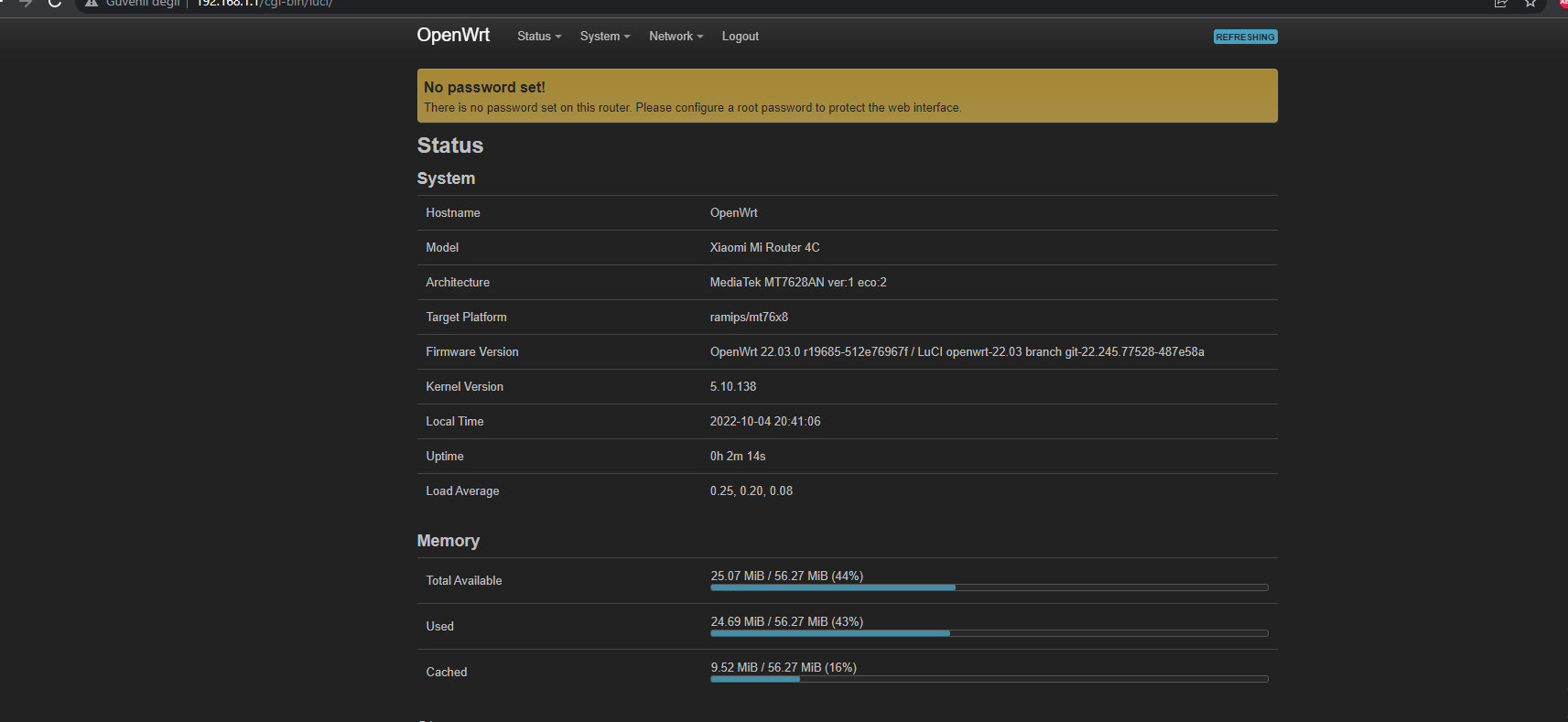The width and height of the screenshot is (1568, 722).
Task: Select the Hostname value 'OpenWrt'
Action: [x=733, y=213]
